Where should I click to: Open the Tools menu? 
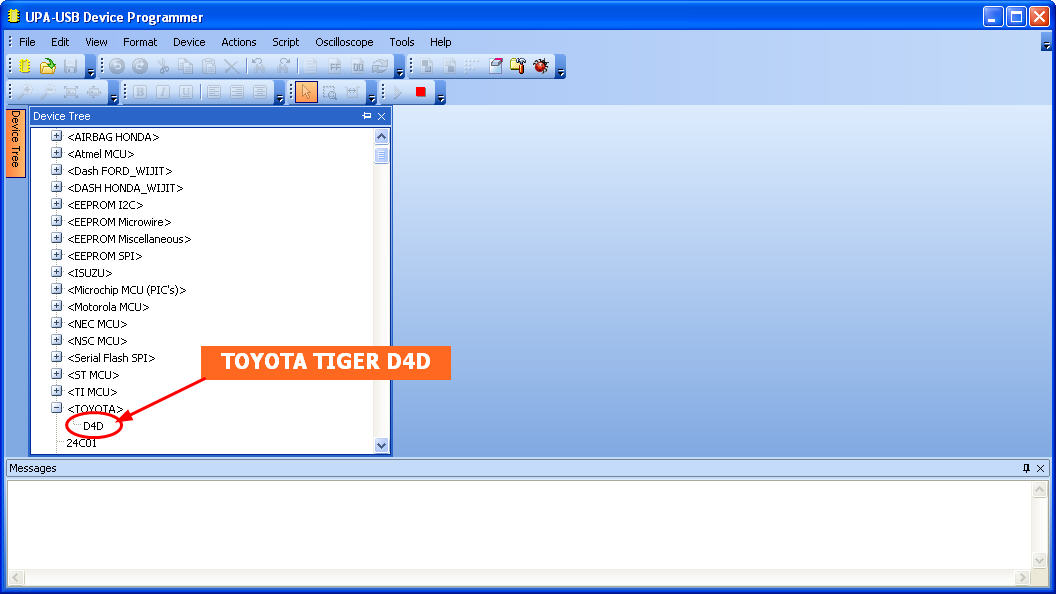pyautogui.click(x=402, y=42)
